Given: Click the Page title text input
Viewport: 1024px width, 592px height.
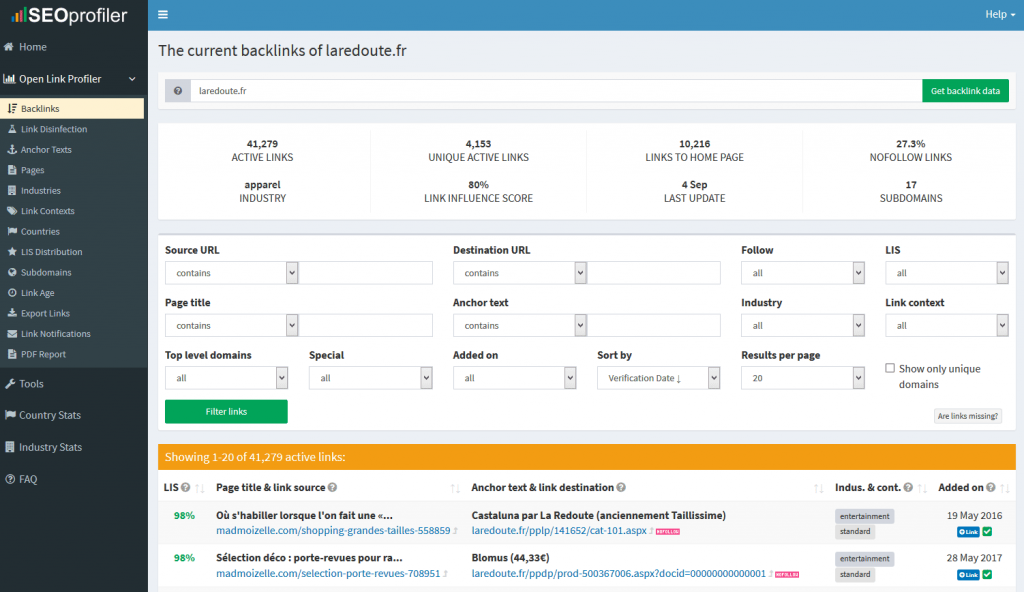Looking at the screenshot, I should tap(365, 325).
